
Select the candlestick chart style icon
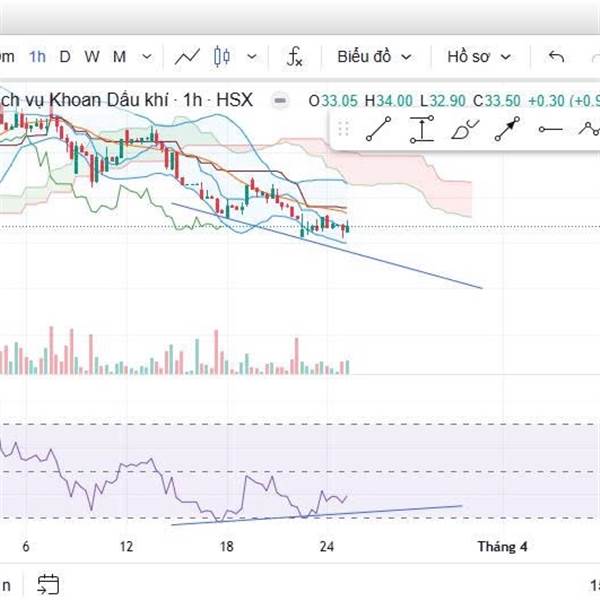pyautogui.click(x=222, y=57)
